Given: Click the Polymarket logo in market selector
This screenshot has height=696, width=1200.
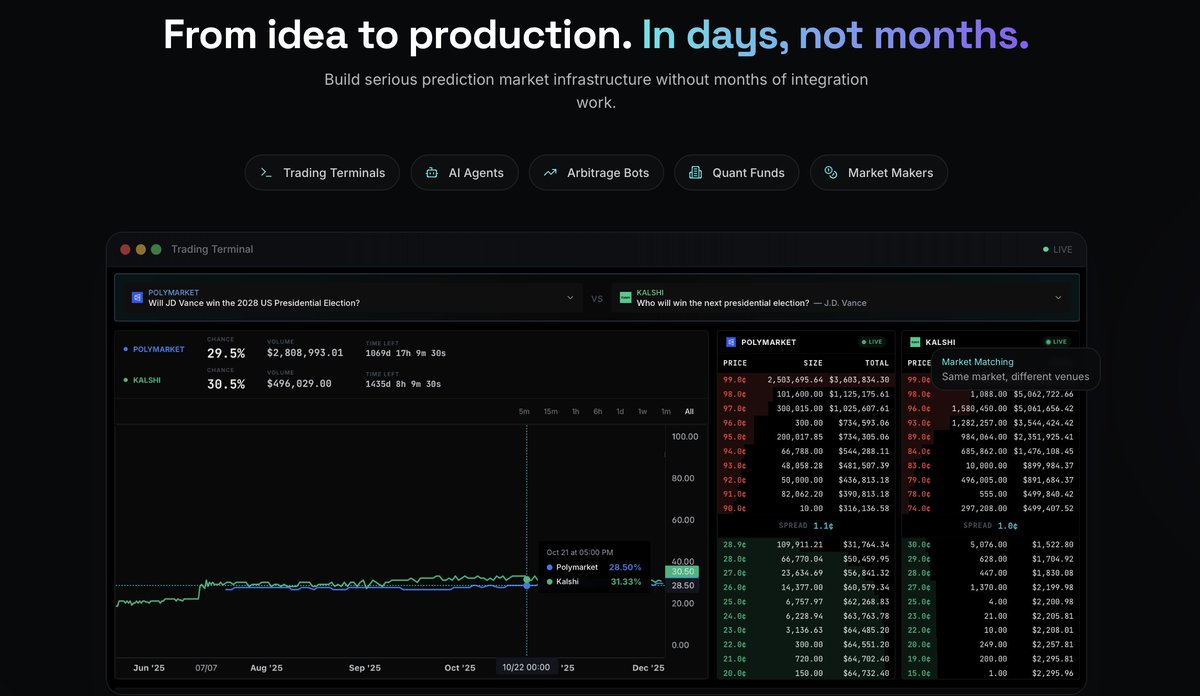Looking at the screenshot, I should 137,298.
